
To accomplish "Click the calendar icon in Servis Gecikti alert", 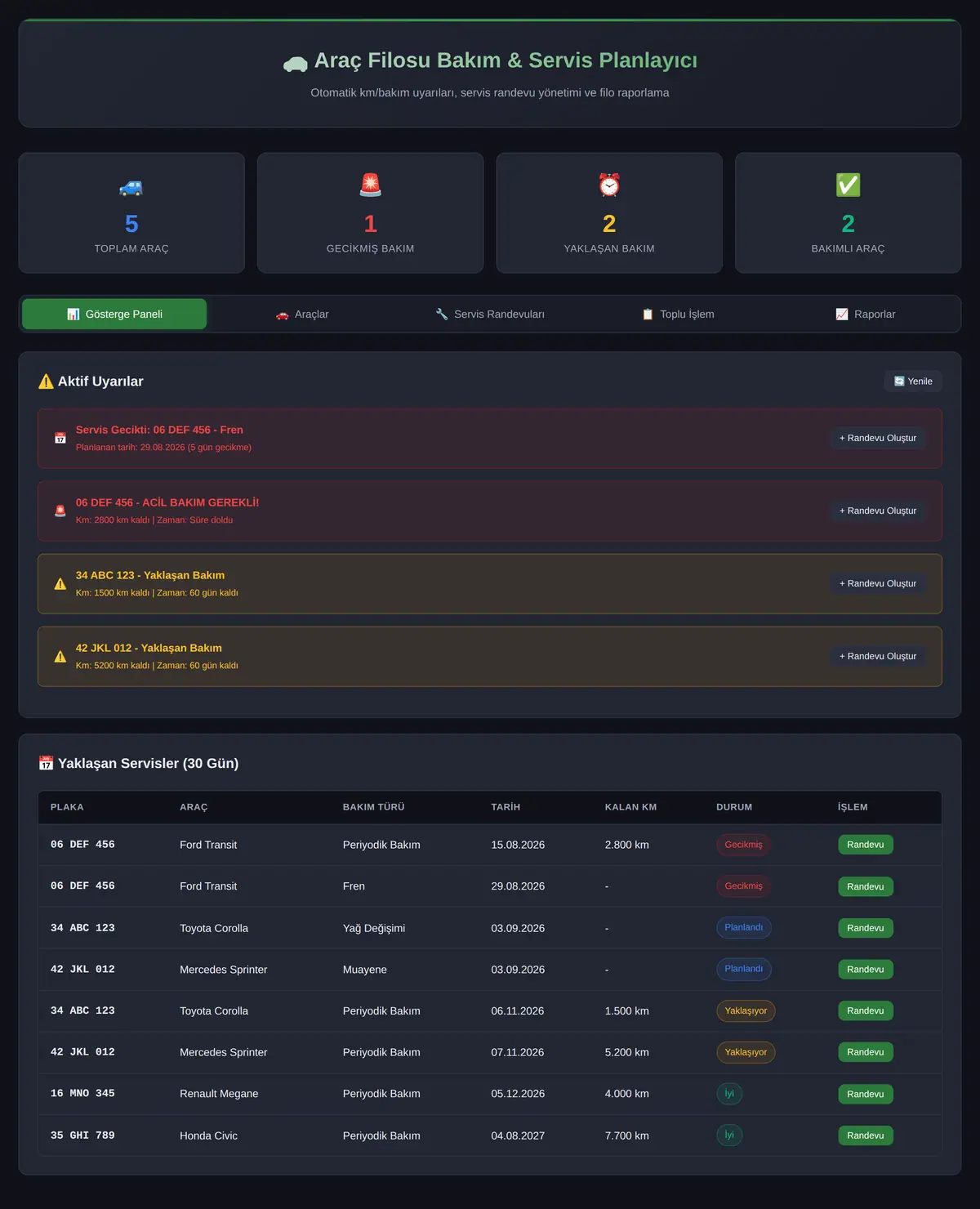I will pos(60,439).
